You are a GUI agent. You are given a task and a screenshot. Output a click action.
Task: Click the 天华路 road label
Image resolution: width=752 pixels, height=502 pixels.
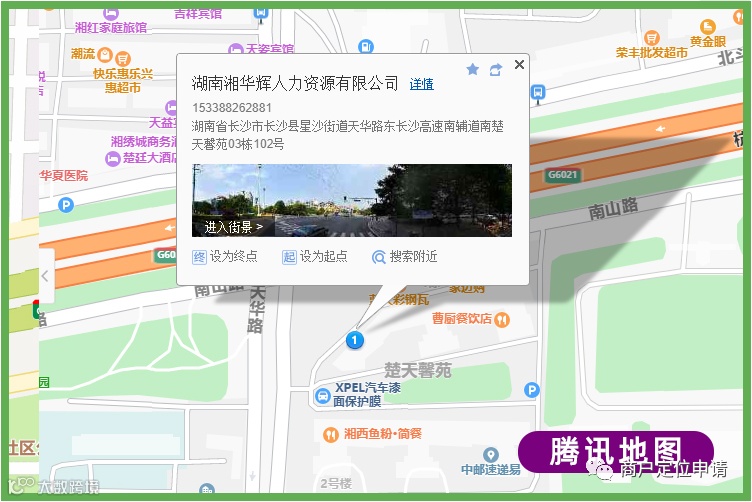256,309
